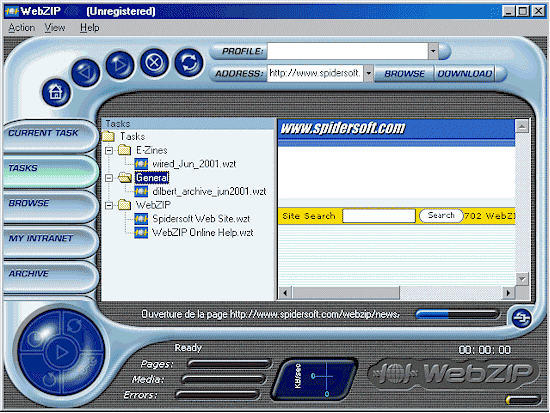Select WebZIP Online Help.wzt task
Viewport: 550px width, 413px height.
(x=202, y=232)
